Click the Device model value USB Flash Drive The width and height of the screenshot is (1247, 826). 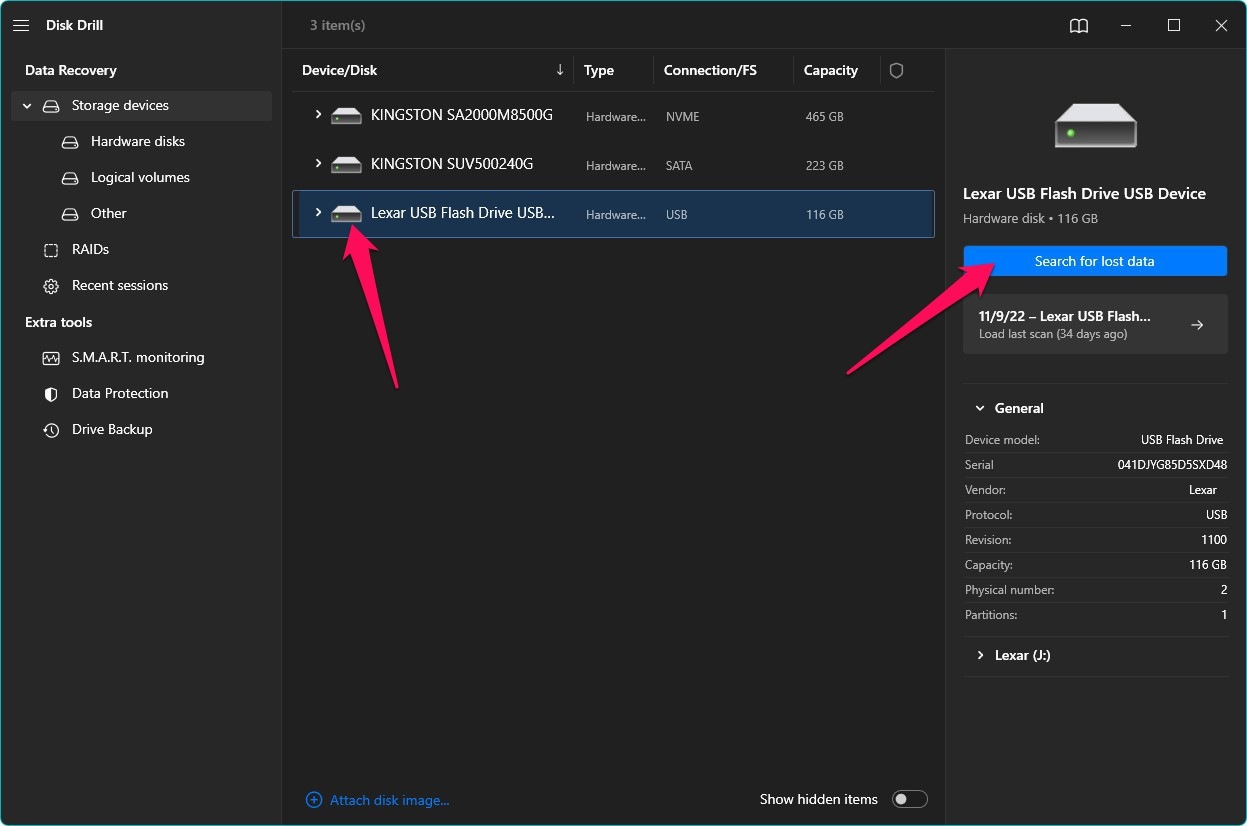coord(1182,440)
